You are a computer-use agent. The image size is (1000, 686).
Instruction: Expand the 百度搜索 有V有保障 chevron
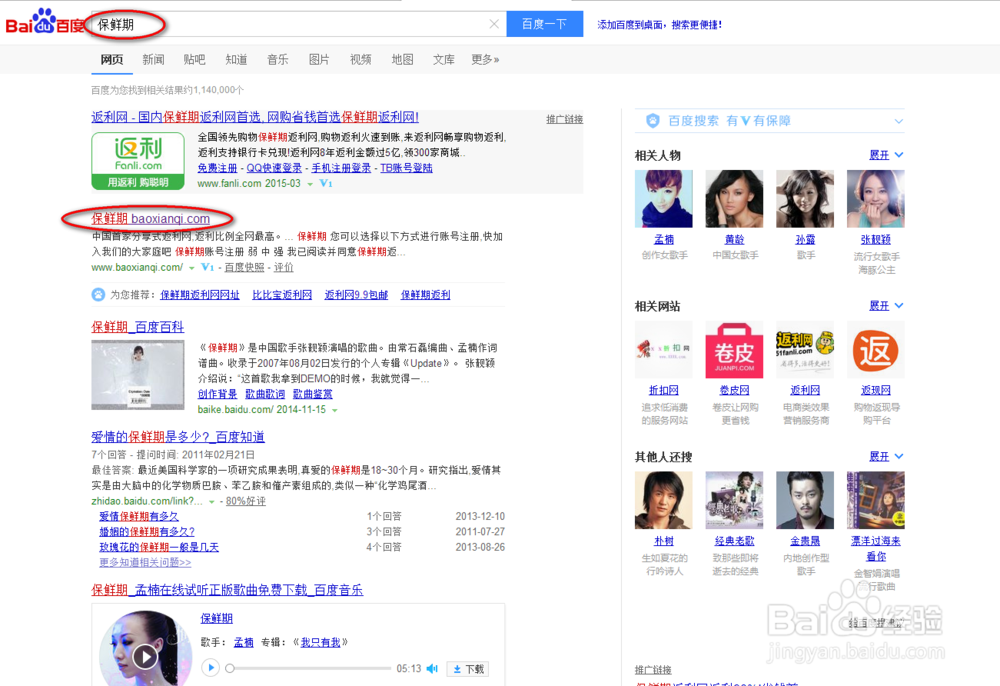pyautogui.click(x=899, y=121)
